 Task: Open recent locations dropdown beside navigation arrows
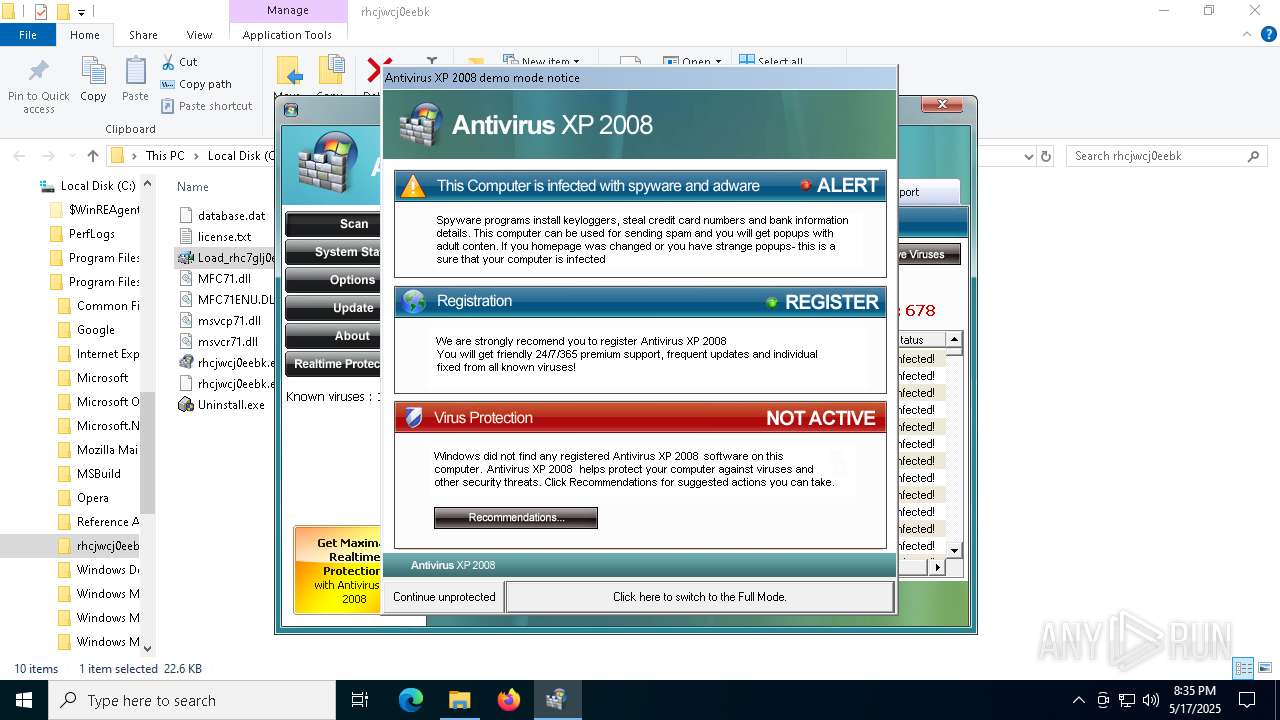pyautogui.click(x=70, y=156)
